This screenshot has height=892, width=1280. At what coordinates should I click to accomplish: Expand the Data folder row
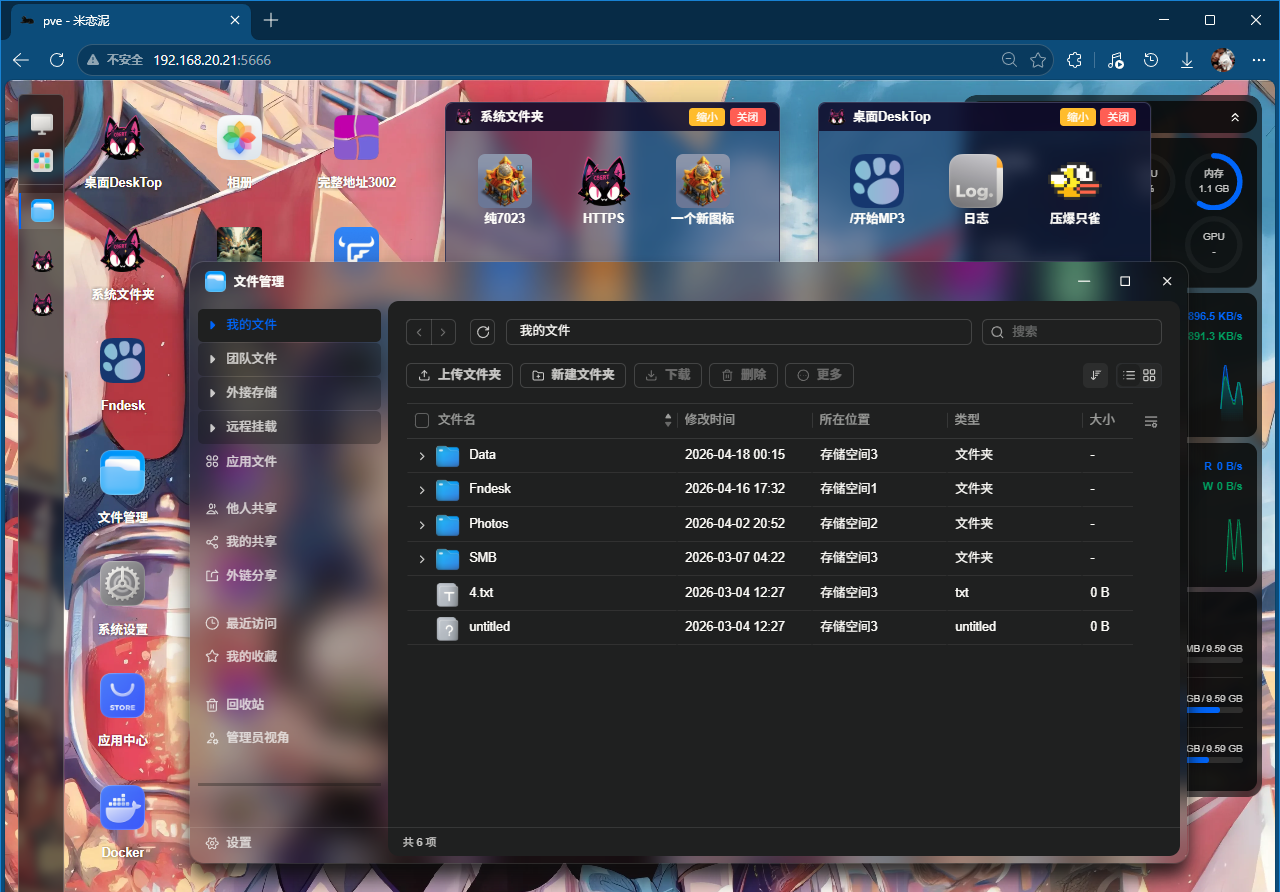[420, 455]
